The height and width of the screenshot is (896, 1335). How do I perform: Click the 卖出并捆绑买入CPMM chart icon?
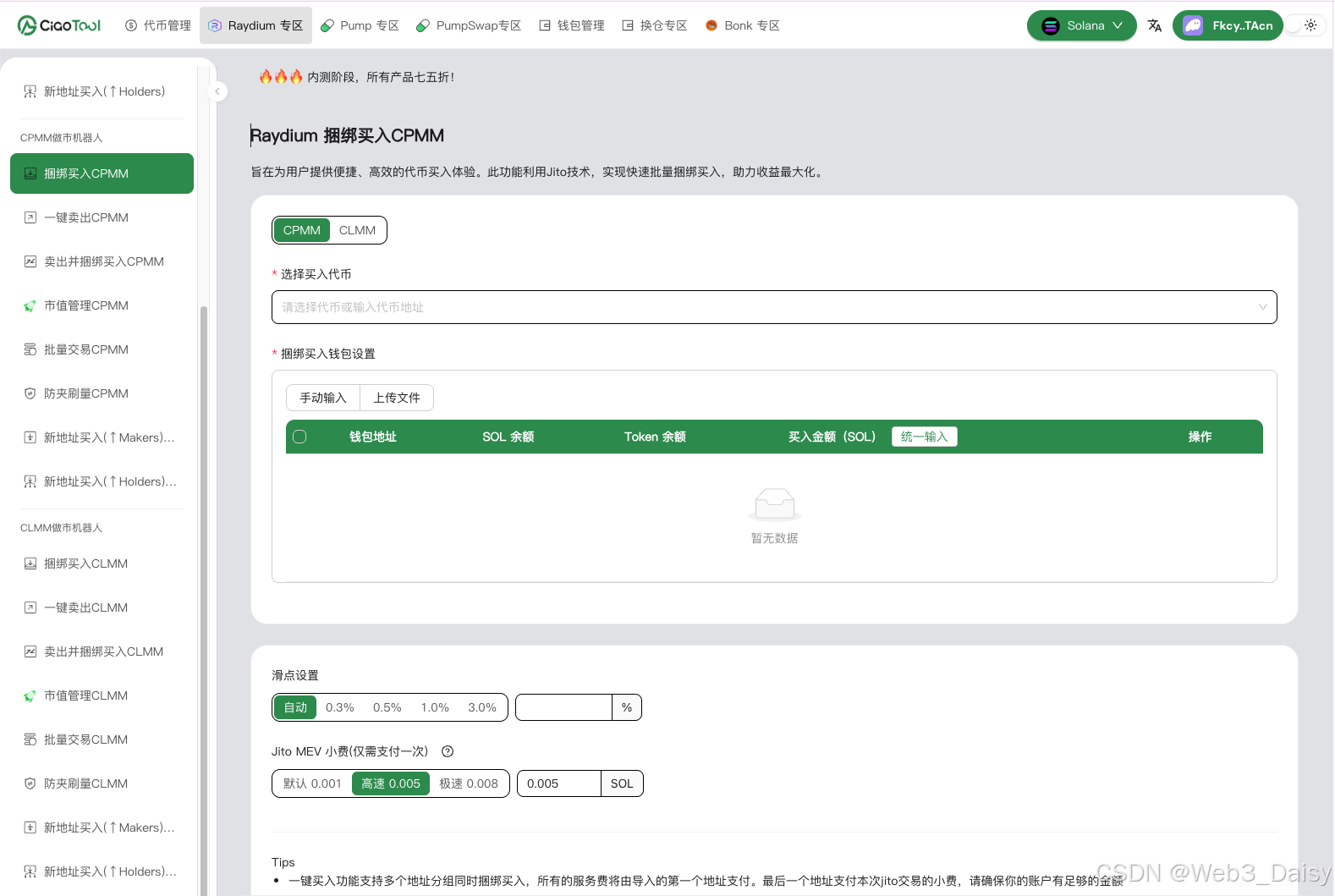point(30,261)
